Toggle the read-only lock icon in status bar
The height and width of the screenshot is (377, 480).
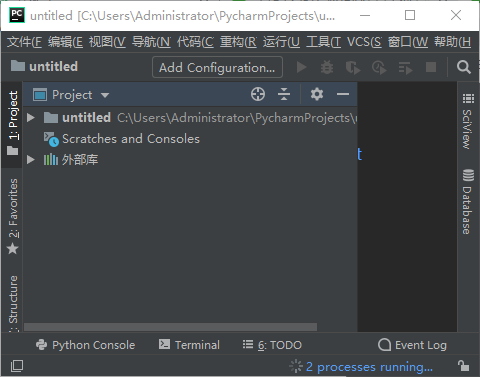(463, 366)
